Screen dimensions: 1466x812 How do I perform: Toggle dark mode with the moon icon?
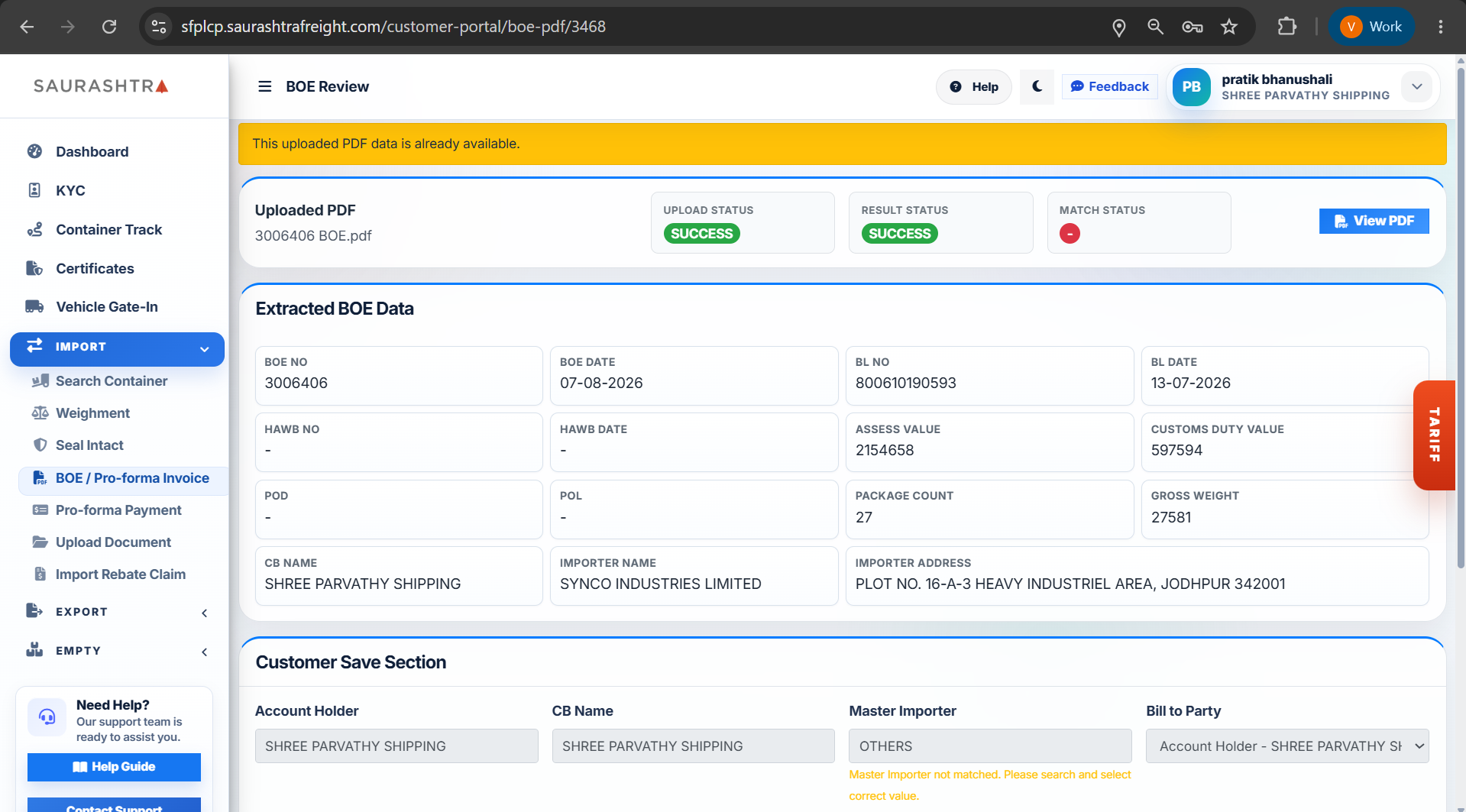[1037, 86]
